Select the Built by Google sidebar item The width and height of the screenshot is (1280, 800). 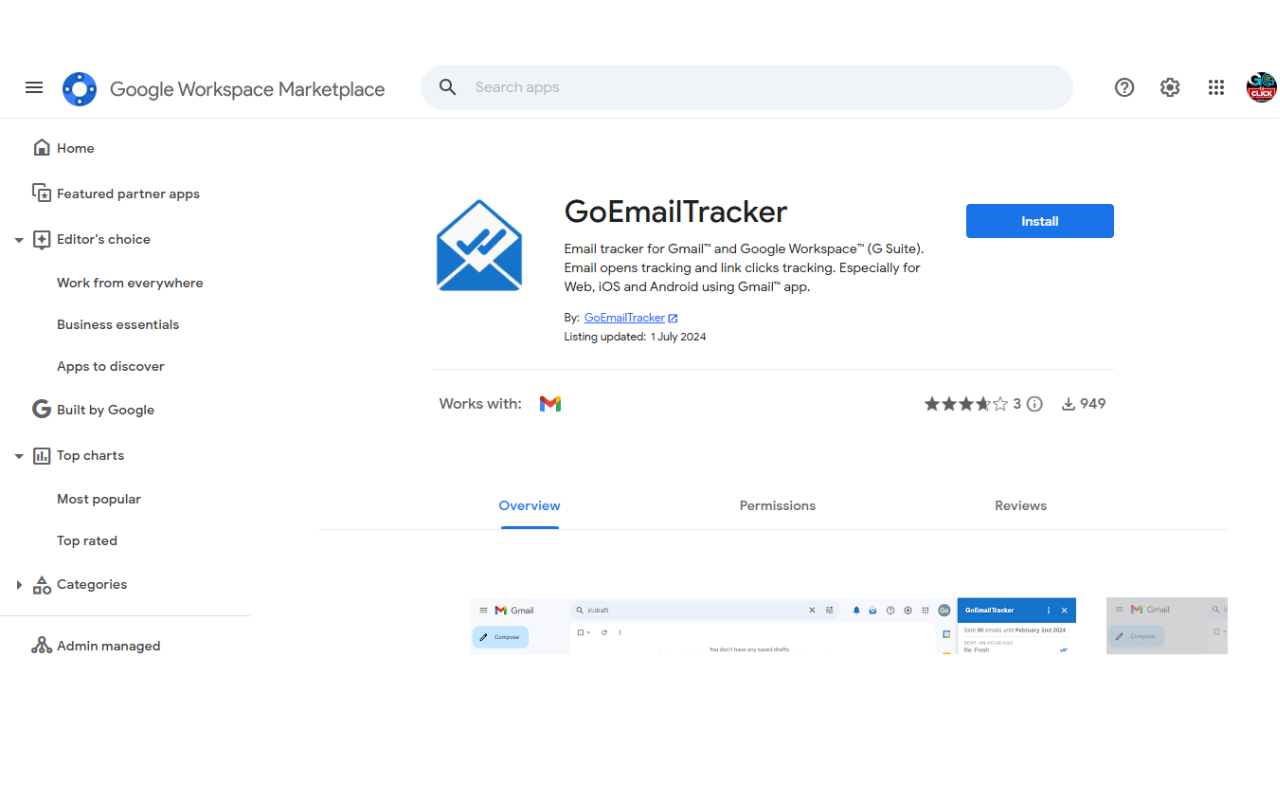point(106,409)
